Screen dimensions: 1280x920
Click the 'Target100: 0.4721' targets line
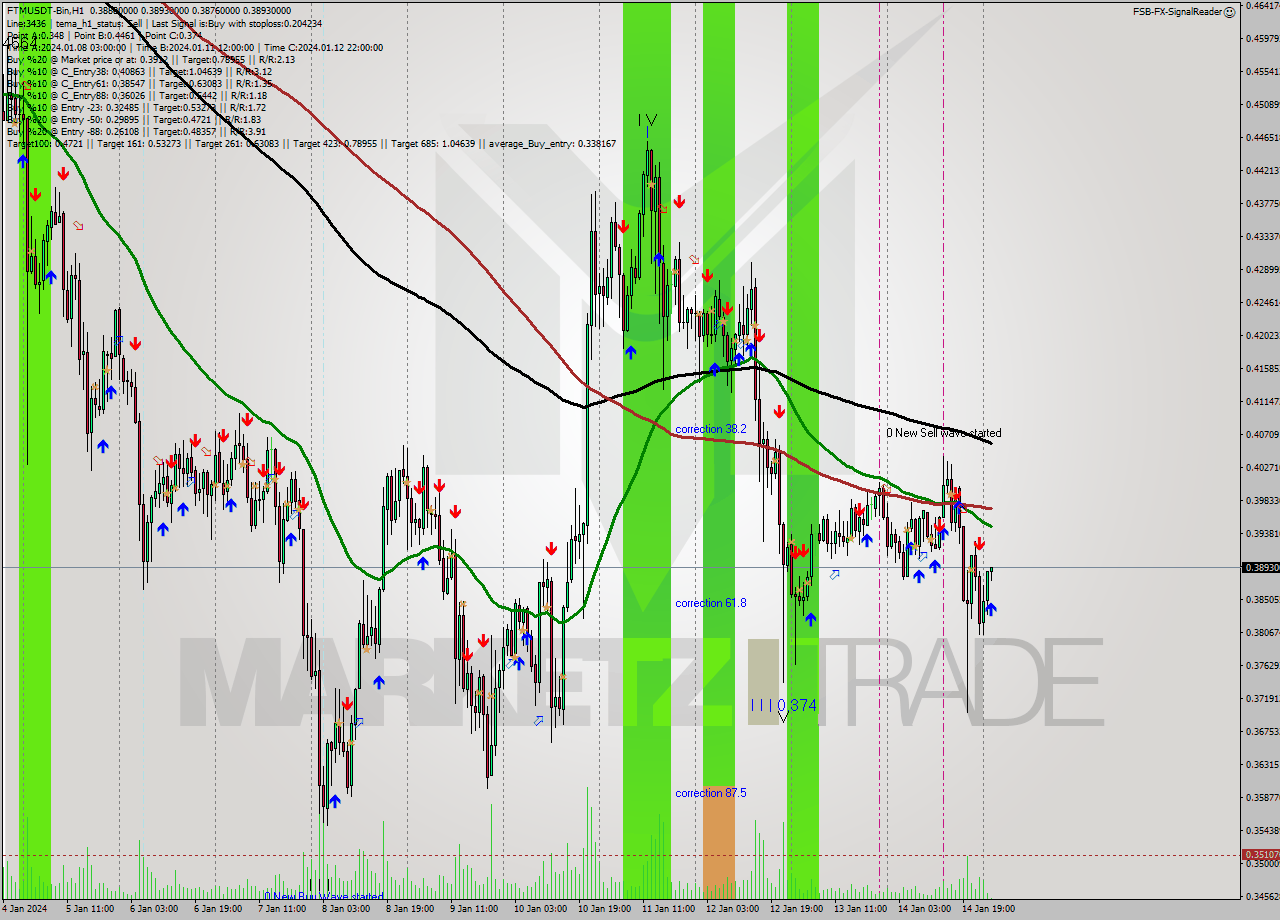click(x=311, y=144)
